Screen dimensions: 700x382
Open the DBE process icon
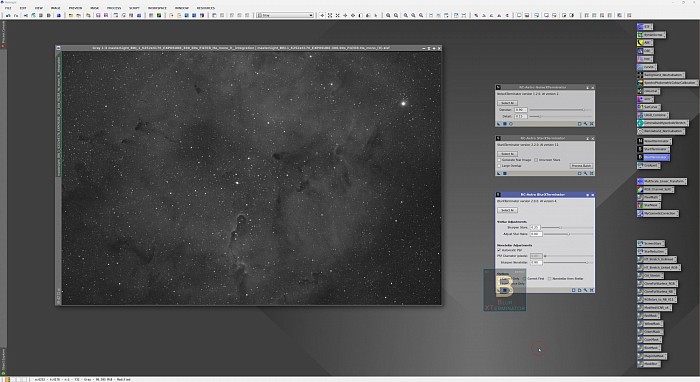[x=645, y=51]
